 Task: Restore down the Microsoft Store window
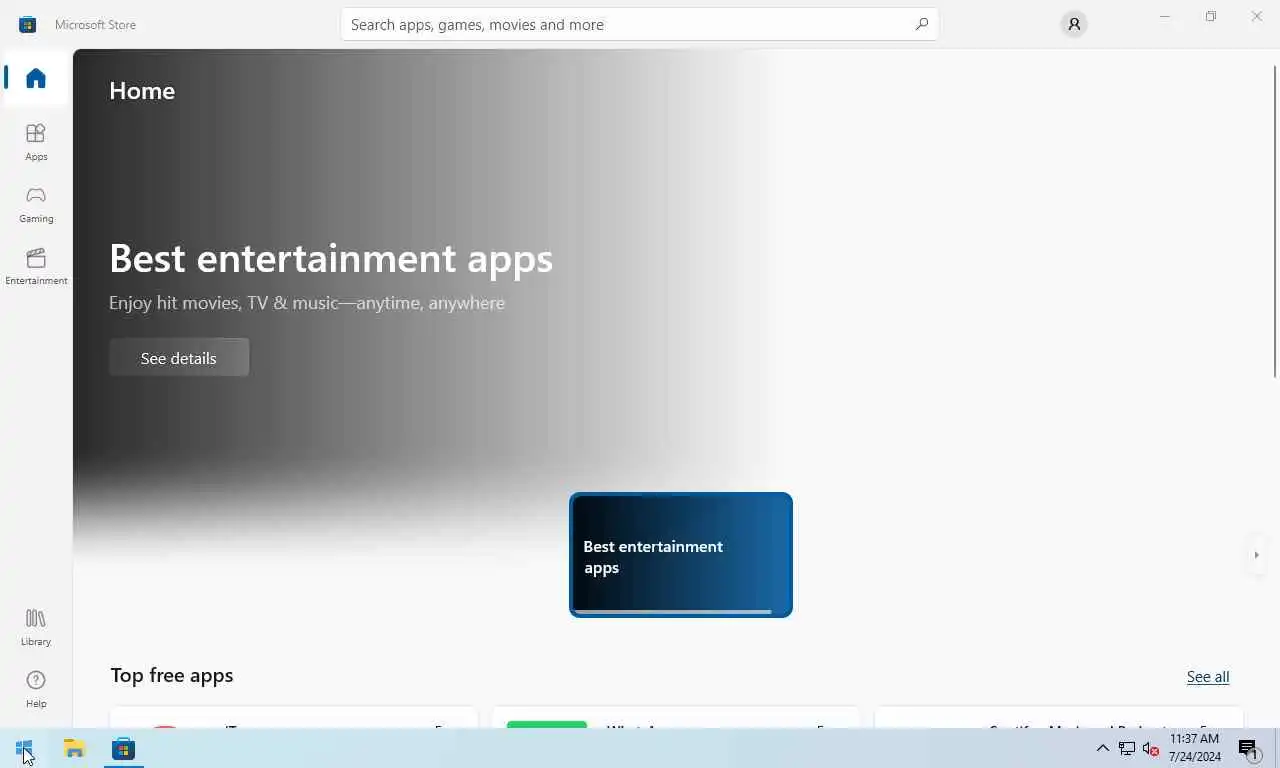(x=1210, y=16)
